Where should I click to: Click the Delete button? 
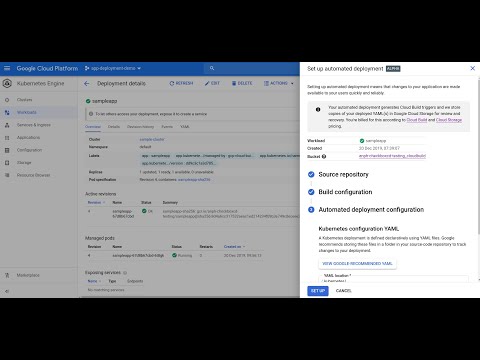click(242, 83)
